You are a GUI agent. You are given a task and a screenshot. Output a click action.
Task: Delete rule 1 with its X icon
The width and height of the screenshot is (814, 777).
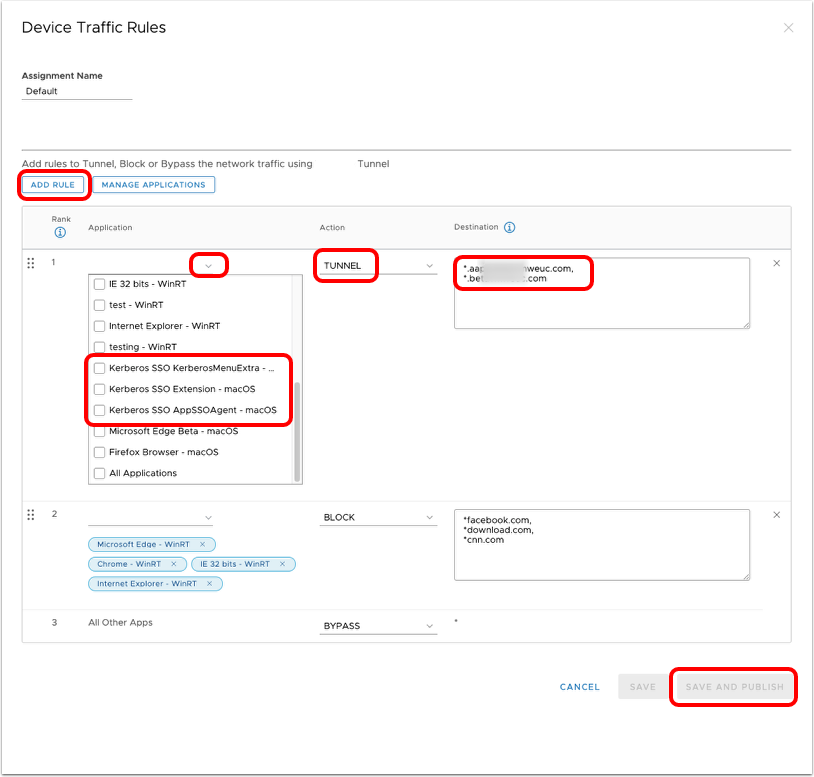pos(777,263)
